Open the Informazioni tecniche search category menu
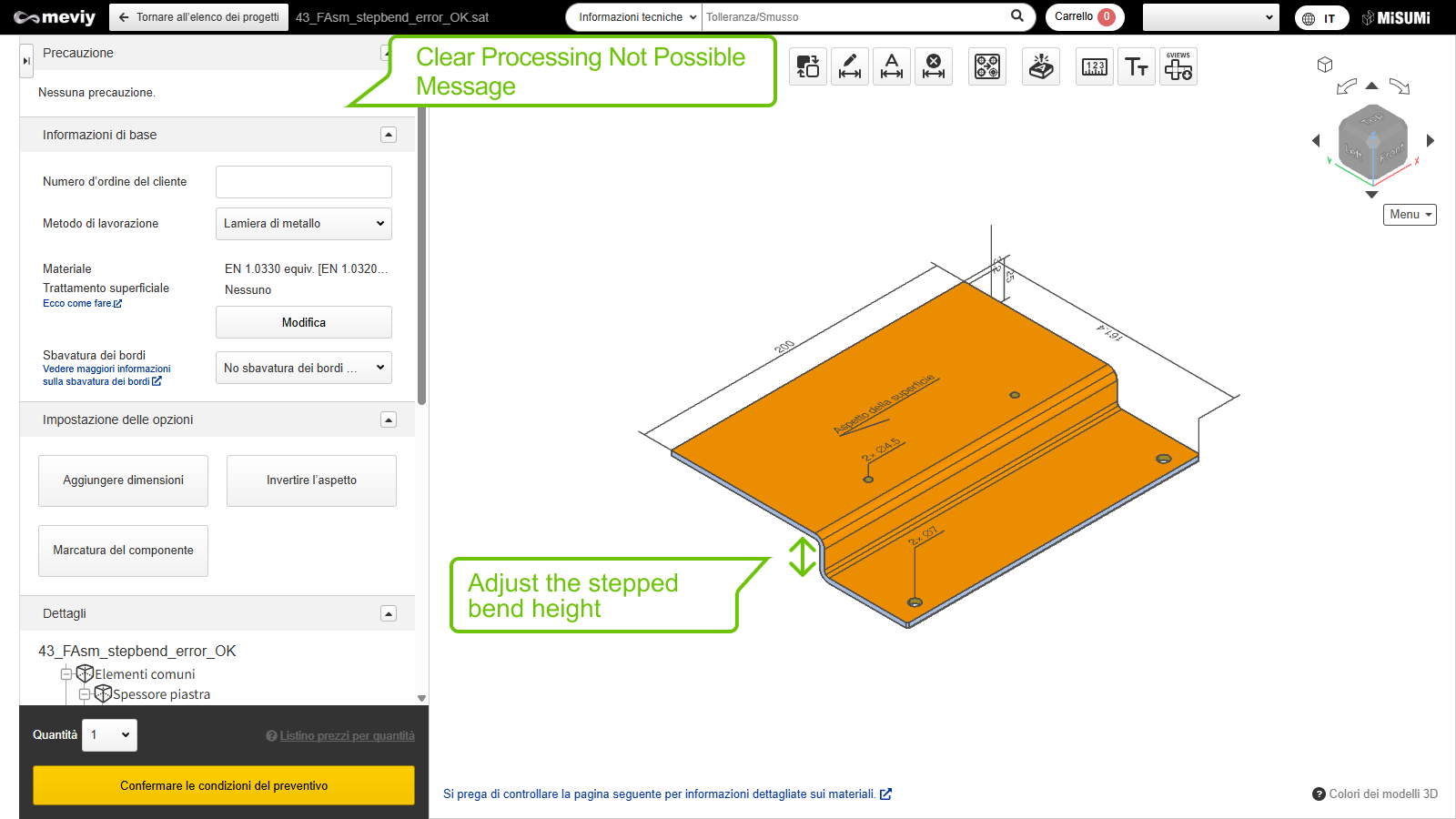Viewport: 1456px width, 819px height. point(637,17)
